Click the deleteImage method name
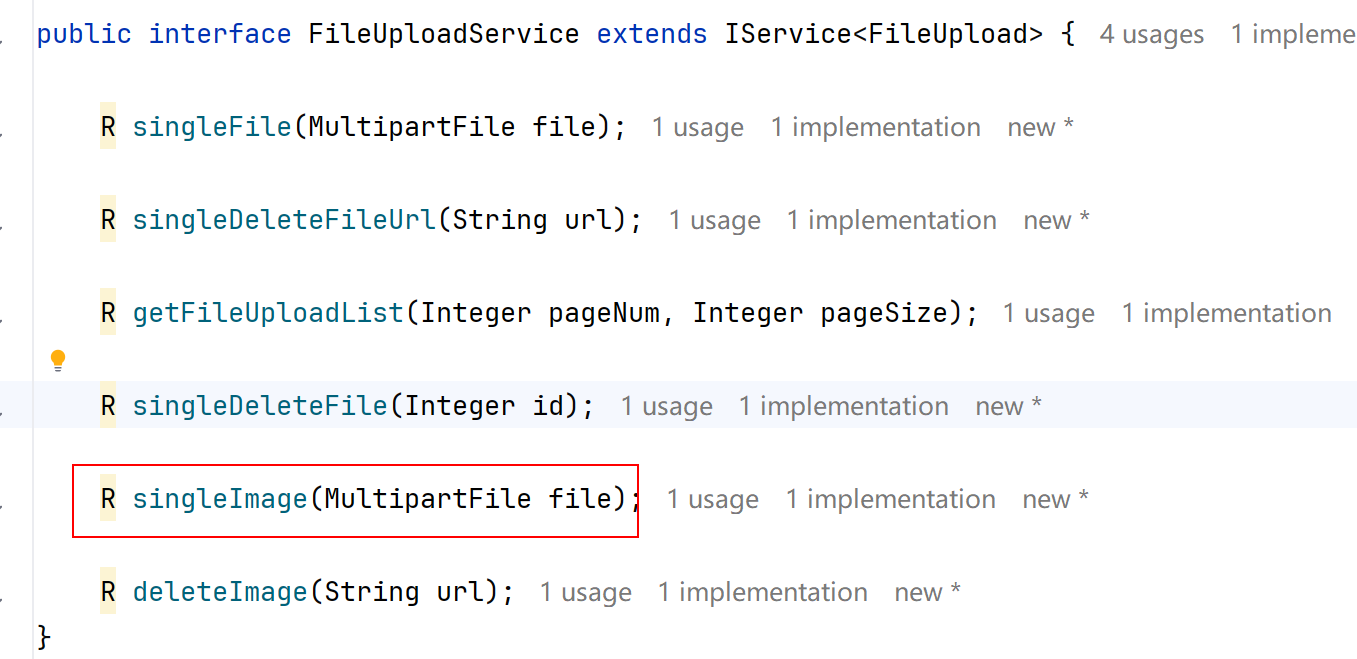 coord(220,592)
